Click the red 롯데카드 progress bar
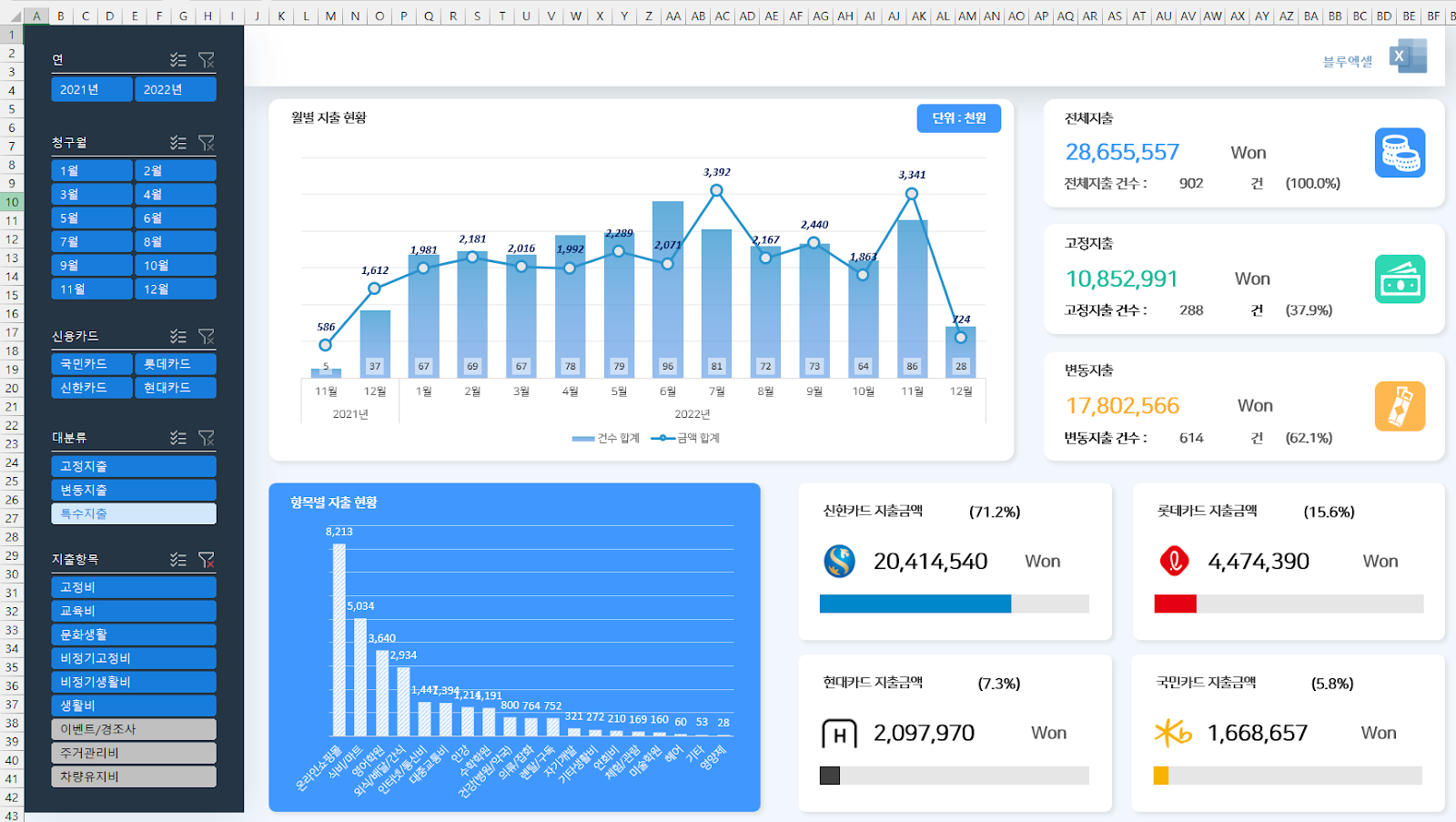This screenshot has width=1456, height=822. point(1175,604)
